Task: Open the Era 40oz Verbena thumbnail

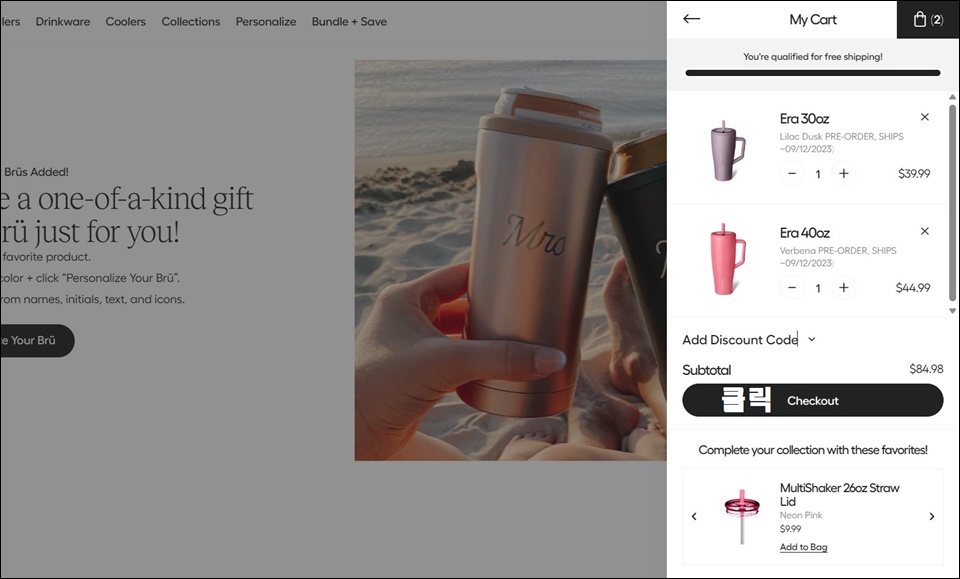Action: 727,260
